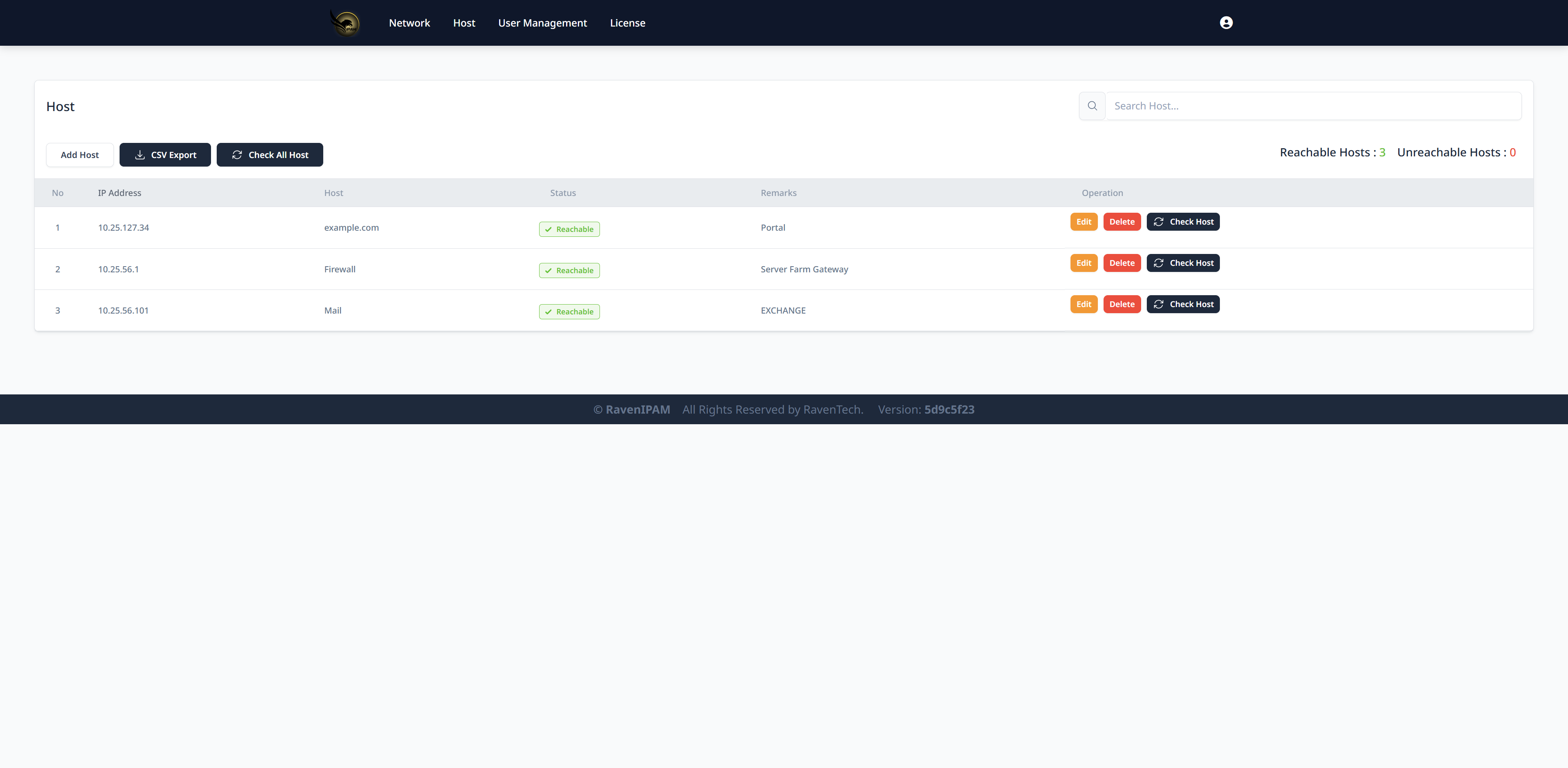1568x768 pixels.
Task: Click the Remarks column header
Action: (x=778, y=193)
